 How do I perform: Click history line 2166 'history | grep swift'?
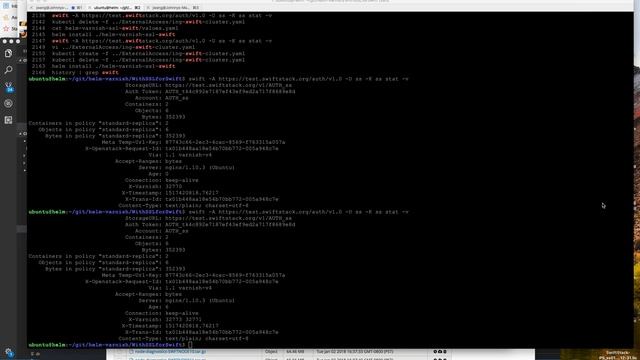[75, 72]
